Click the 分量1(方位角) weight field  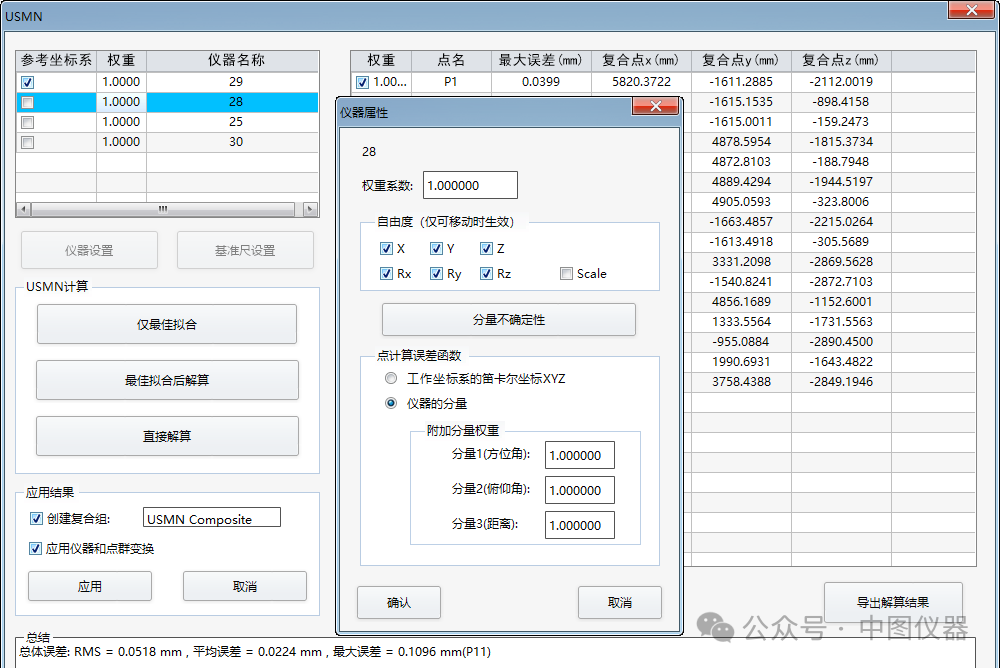[579, 455]
